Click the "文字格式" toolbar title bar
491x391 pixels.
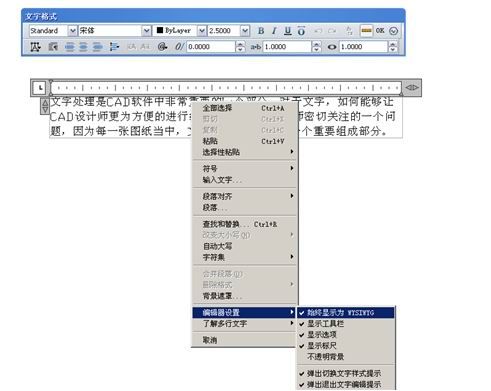213,16
